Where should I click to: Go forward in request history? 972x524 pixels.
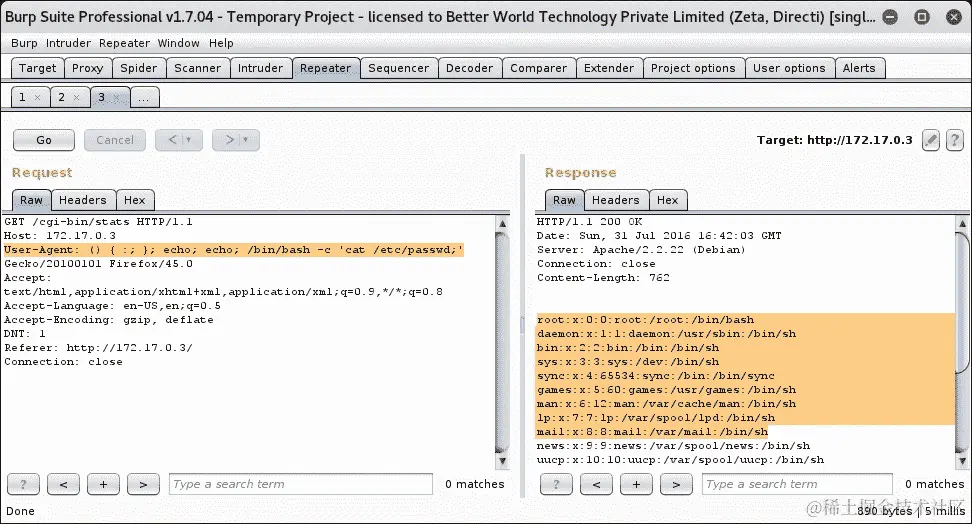pos(229,140)
